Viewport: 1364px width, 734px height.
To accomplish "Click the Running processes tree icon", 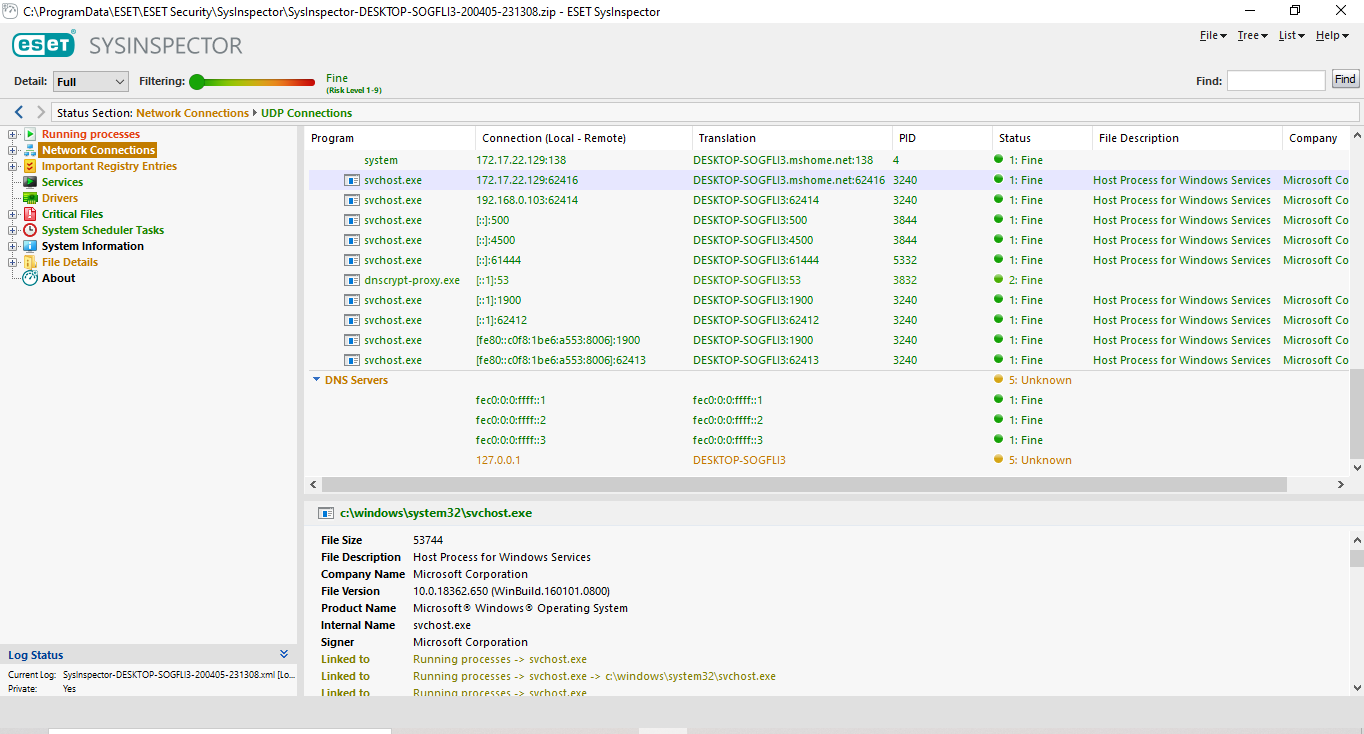I will point(30,134).
